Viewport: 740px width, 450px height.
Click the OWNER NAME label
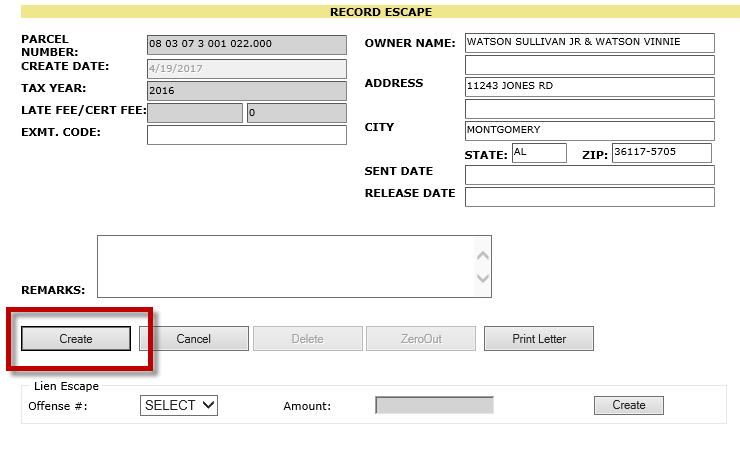(x=410, y=43)
